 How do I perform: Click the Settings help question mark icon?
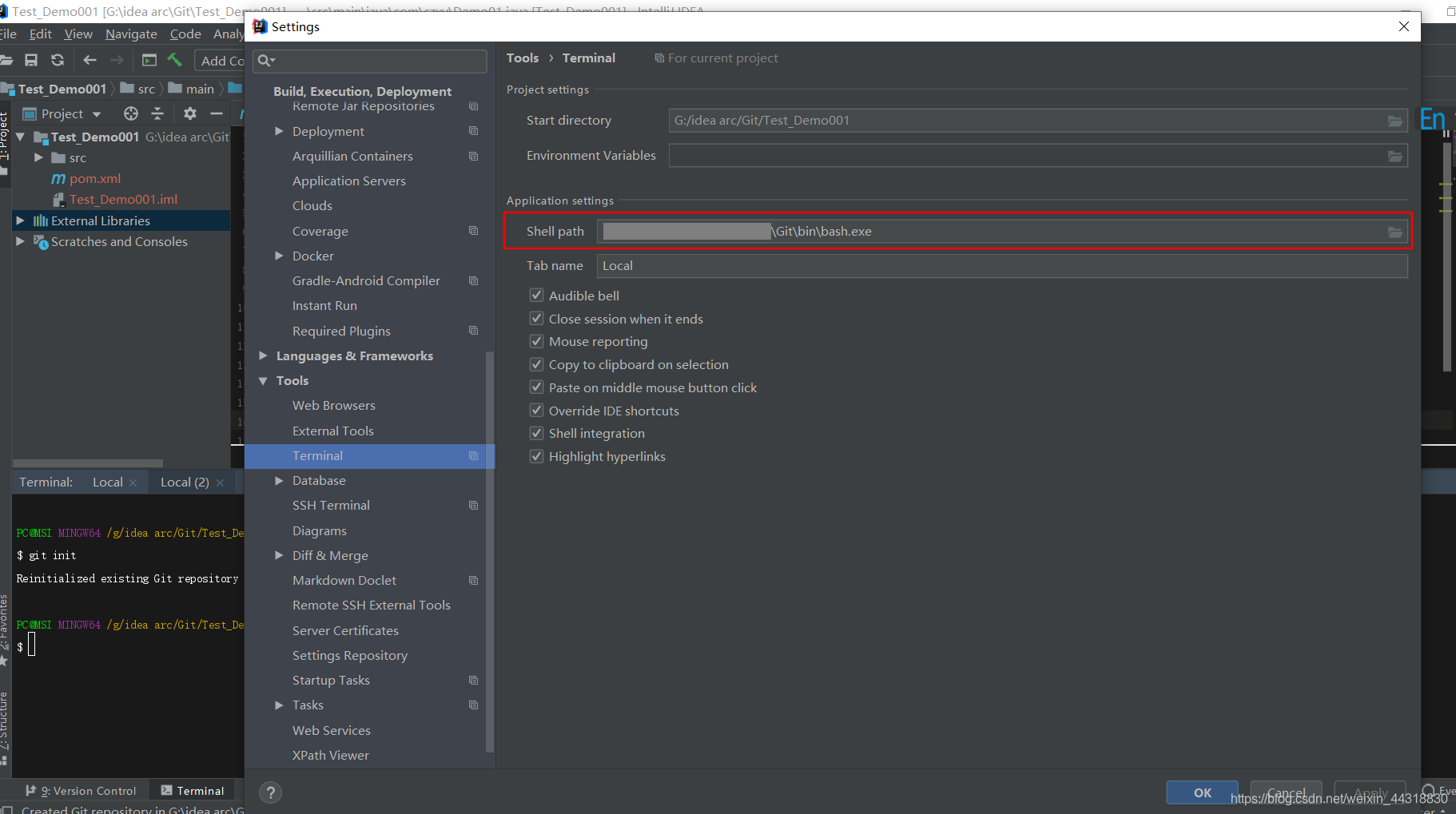pyautogui.click(x=271, y=792)
